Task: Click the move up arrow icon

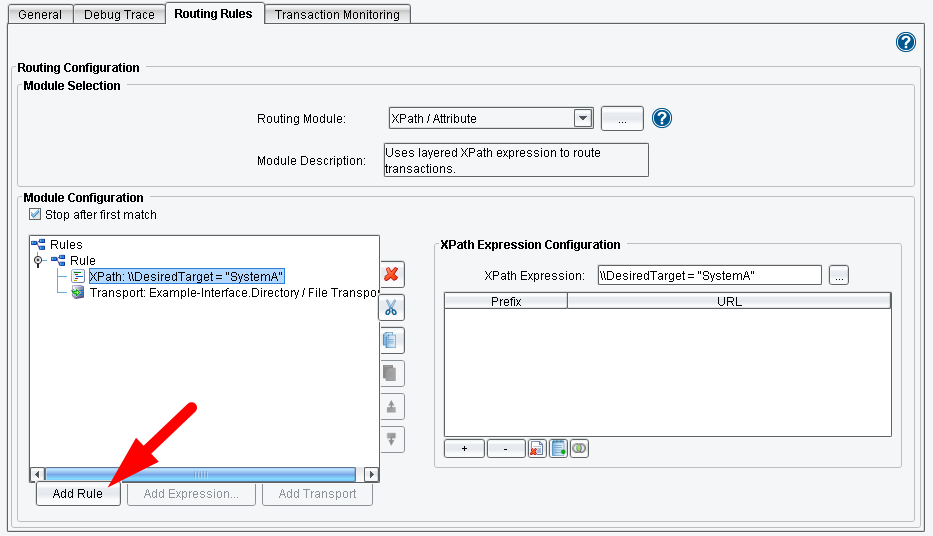Action: coord(391,406)
